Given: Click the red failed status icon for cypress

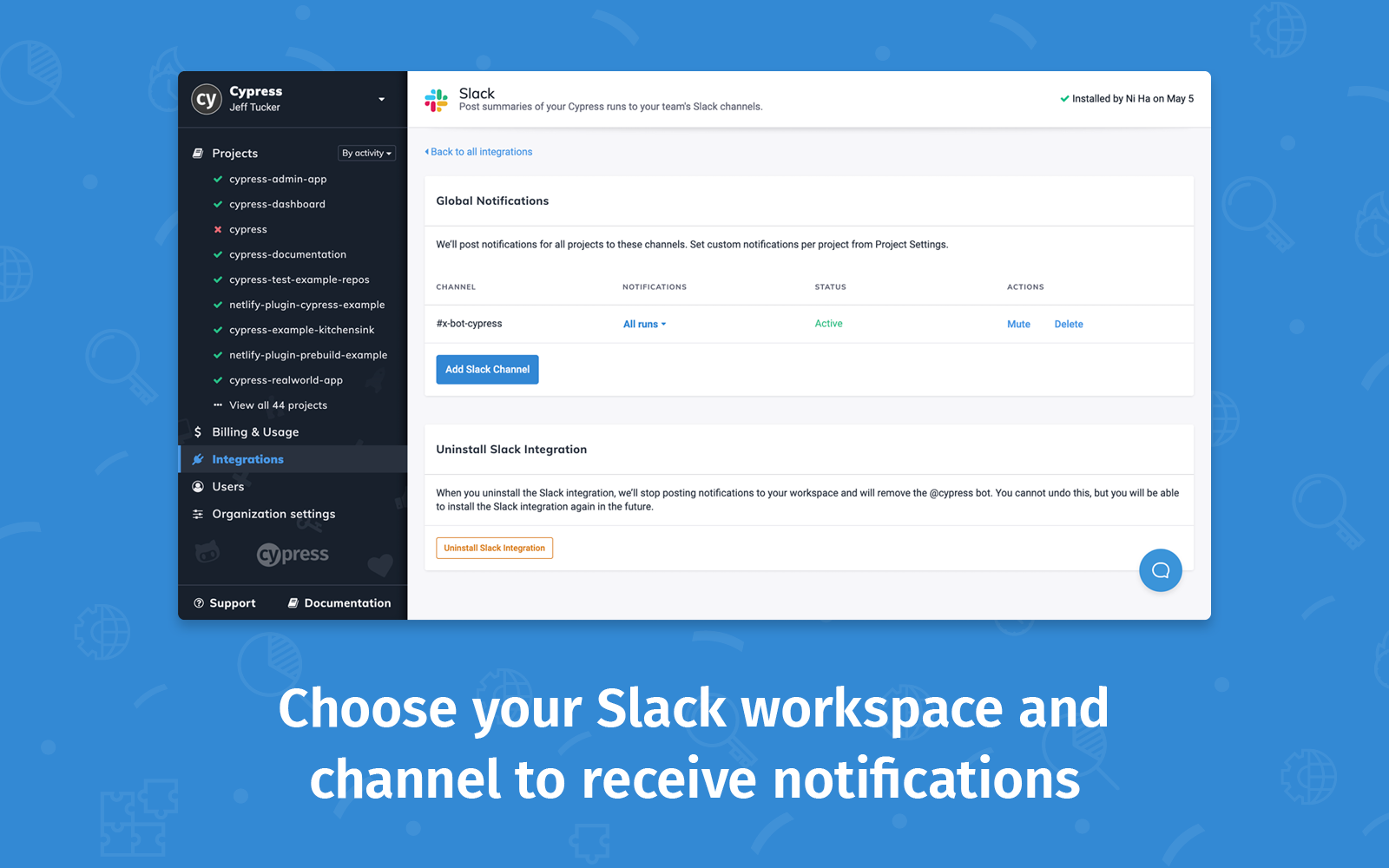Looking at the screenshot, I should pyautogui.click(x=218, y=230).
